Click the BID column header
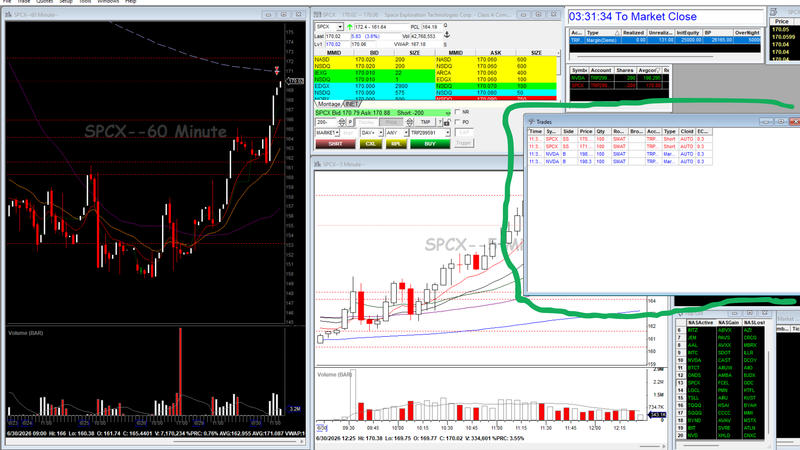 click(374, 53)
